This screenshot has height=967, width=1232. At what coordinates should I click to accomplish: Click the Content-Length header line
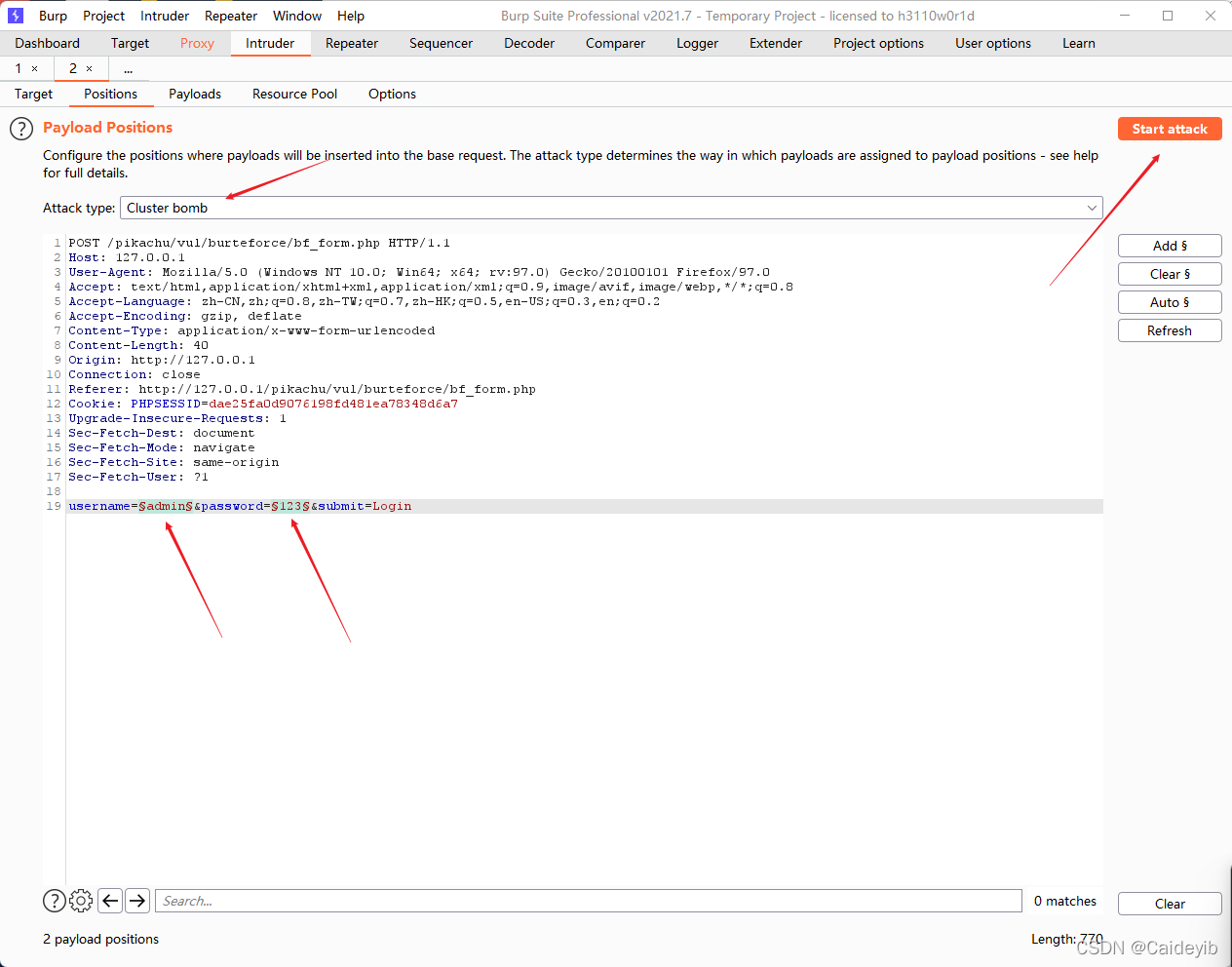tap(138, 345)
